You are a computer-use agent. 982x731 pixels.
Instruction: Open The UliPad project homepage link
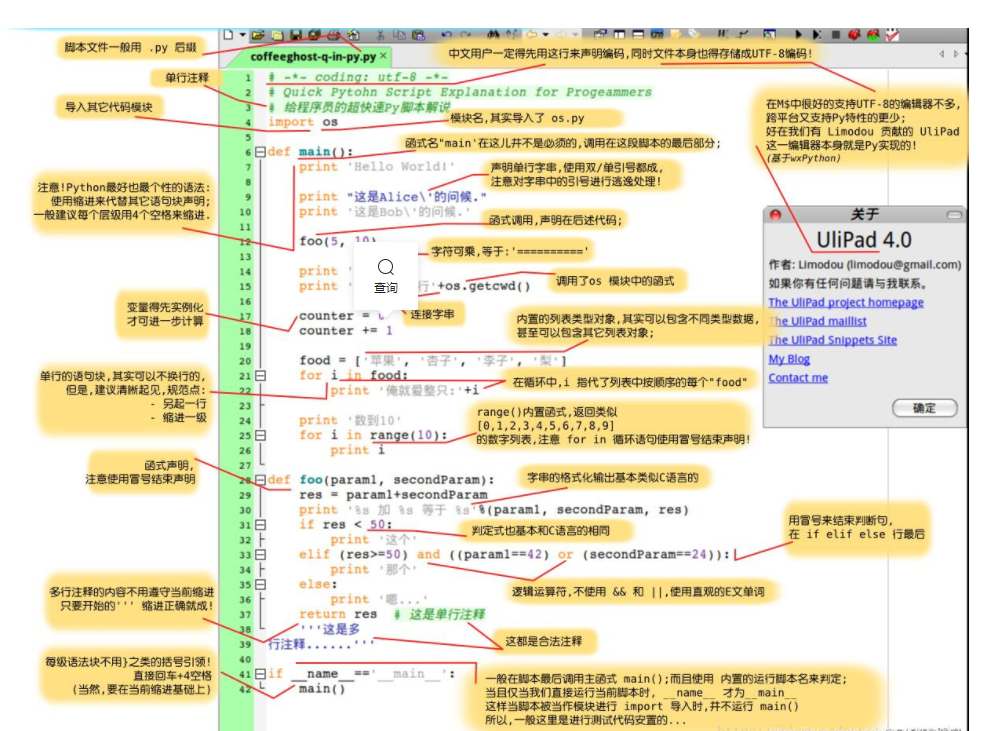click(x=846, y=302)
